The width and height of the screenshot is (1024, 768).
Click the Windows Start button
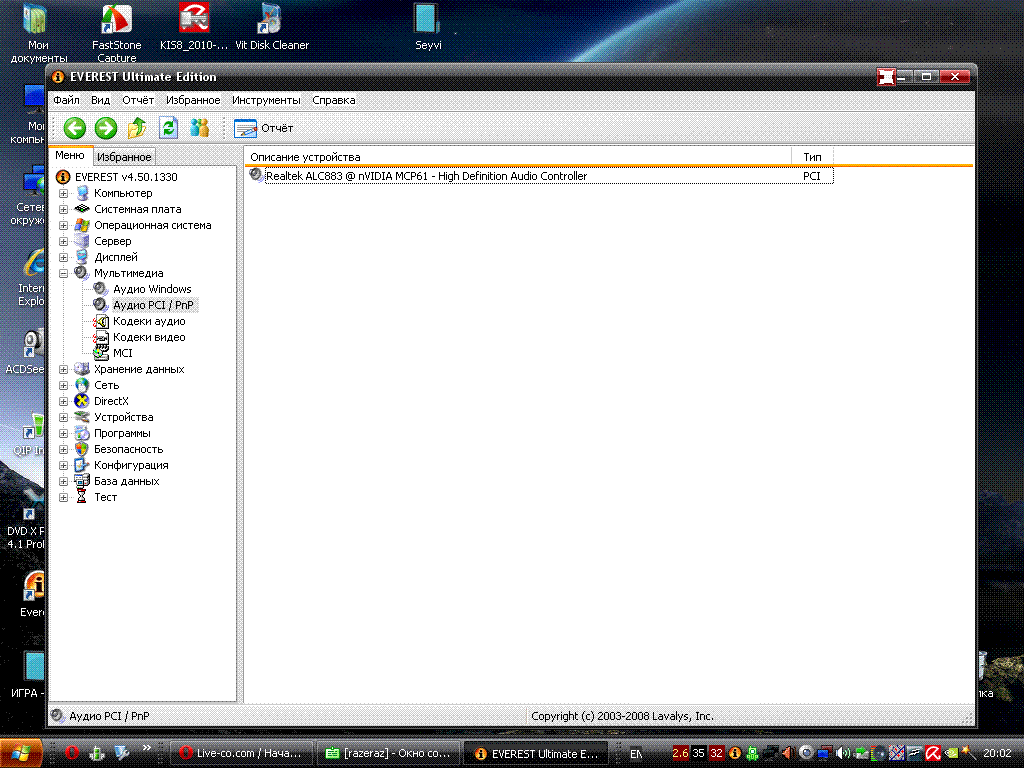[22, 752]
